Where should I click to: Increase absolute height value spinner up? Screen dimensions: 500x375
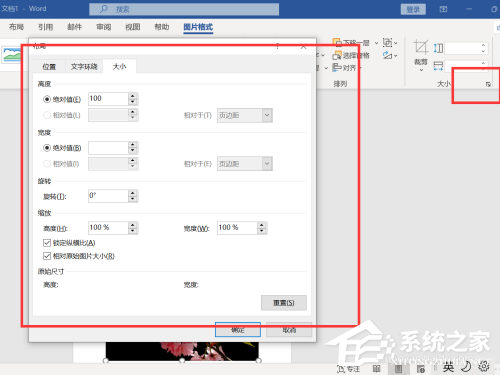(133, 96)
